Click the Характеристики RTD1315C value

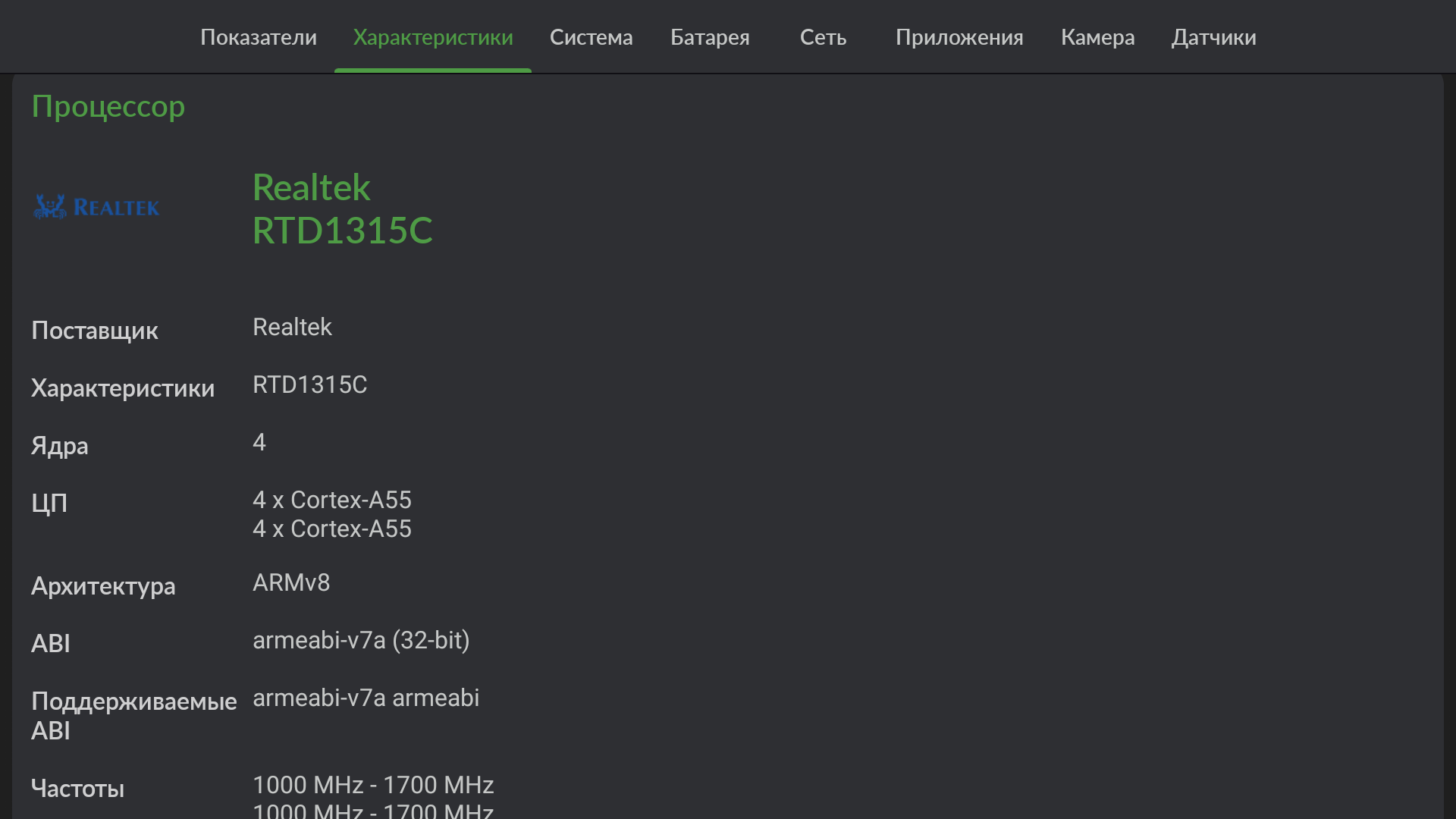point(309,384)
